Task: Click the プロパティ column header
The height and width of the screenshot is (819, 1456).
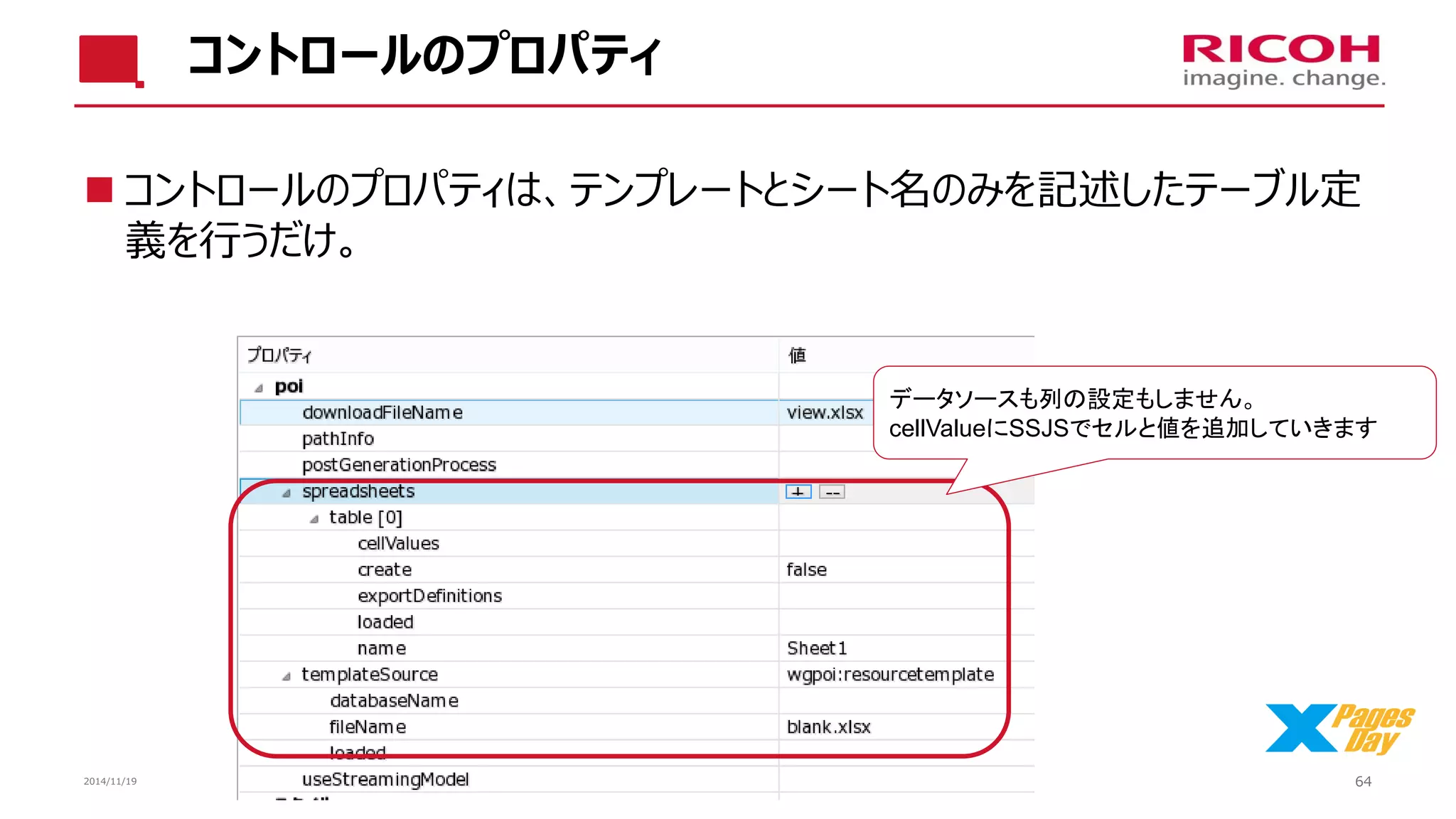Action: click(279, 355)
